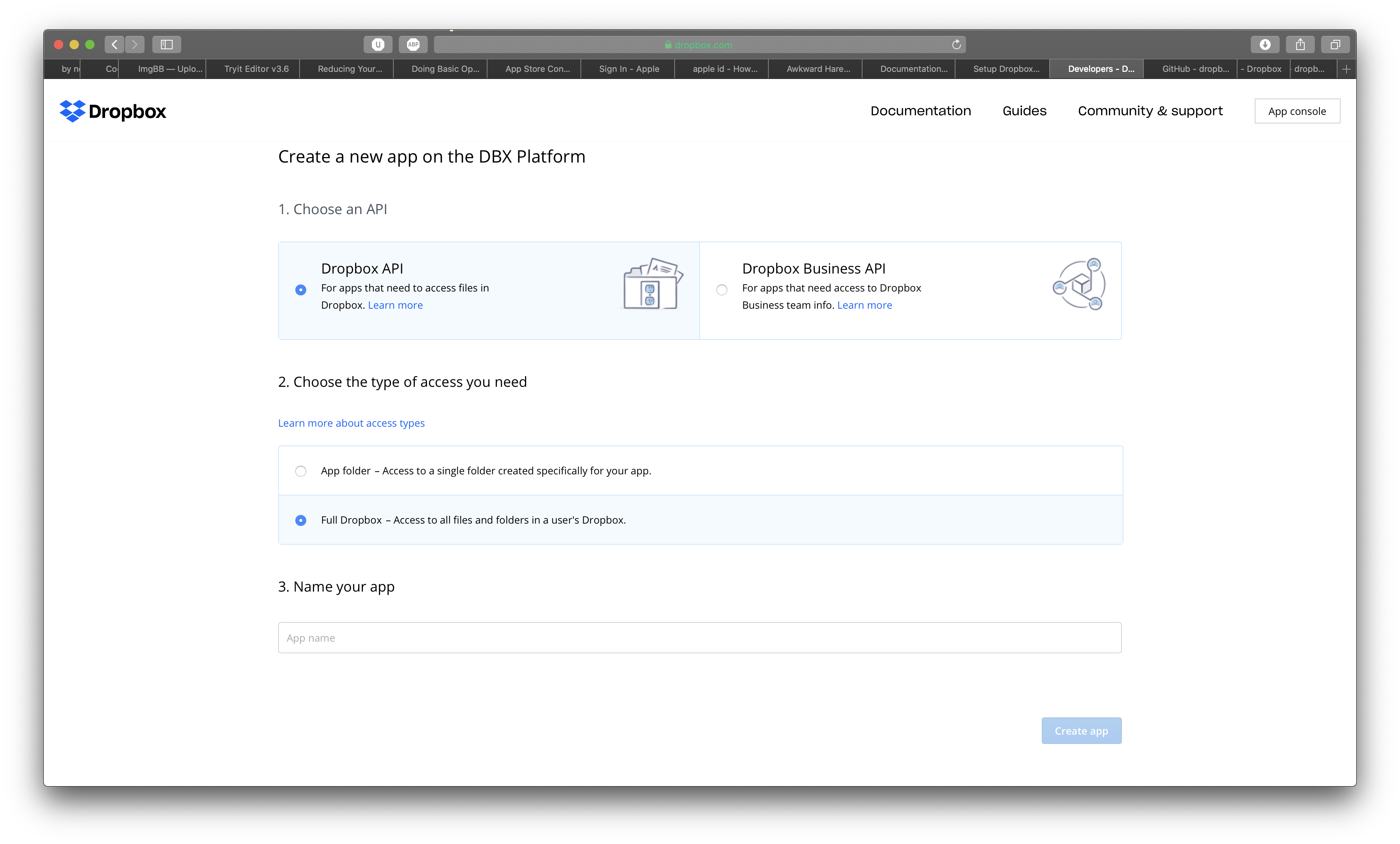Switch to App Store Con... tab
Image resolution: width=1400 pixels, height=844 pixels.
pos(535,69)
